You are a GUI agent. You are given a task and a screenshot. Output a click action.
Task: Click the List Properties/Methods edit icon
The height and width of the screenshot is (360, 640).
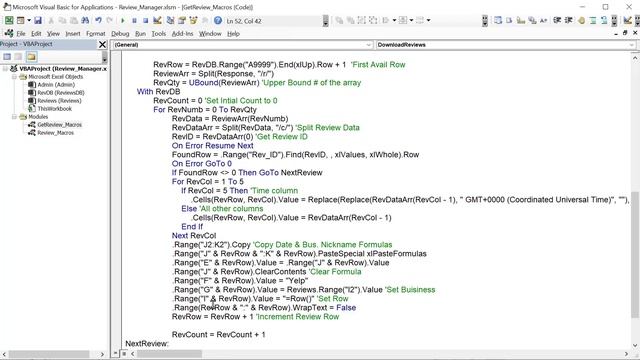[x=498, y=20]
